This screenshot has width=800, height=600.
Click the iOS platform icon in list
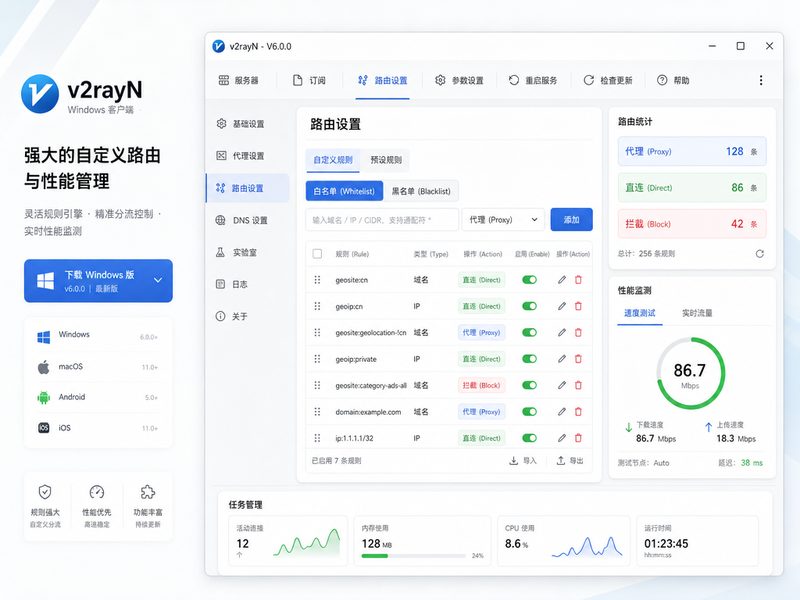point(44,428)
